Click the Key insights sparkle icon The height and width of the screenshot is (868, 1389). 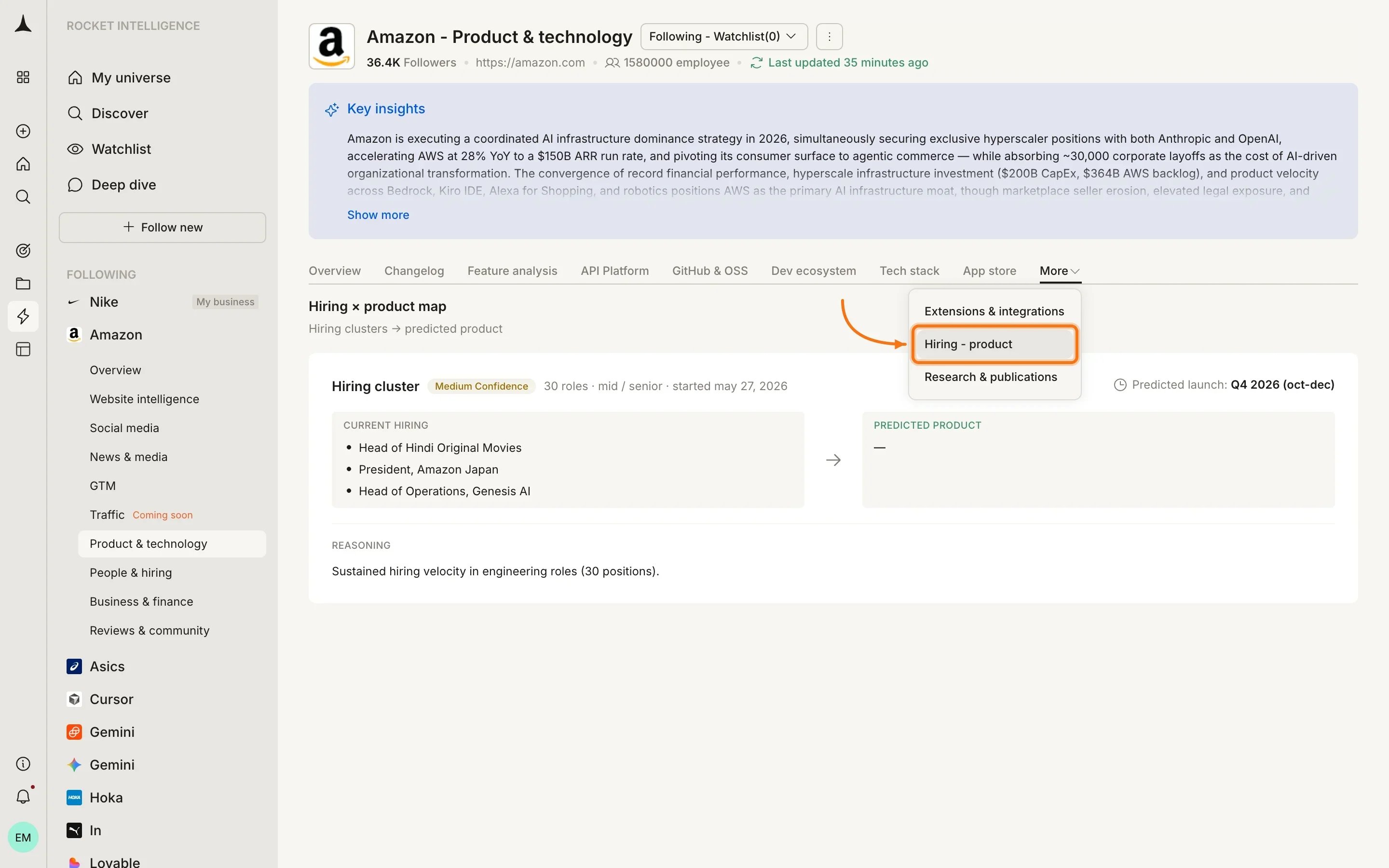tap(332, 109)
